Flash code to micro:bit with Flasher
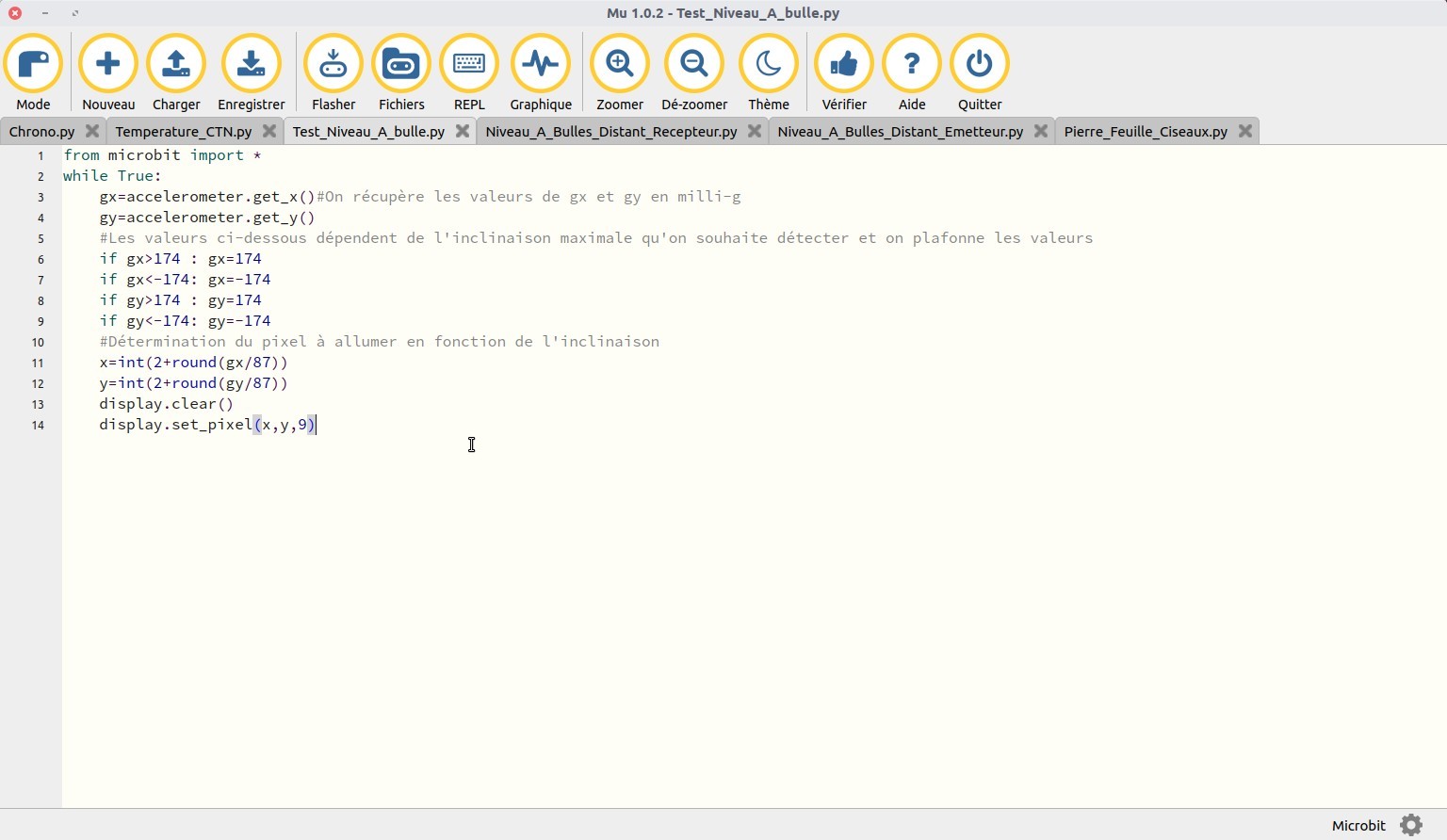This screenshot has height=840, width=1447. (x=333, y=65)
